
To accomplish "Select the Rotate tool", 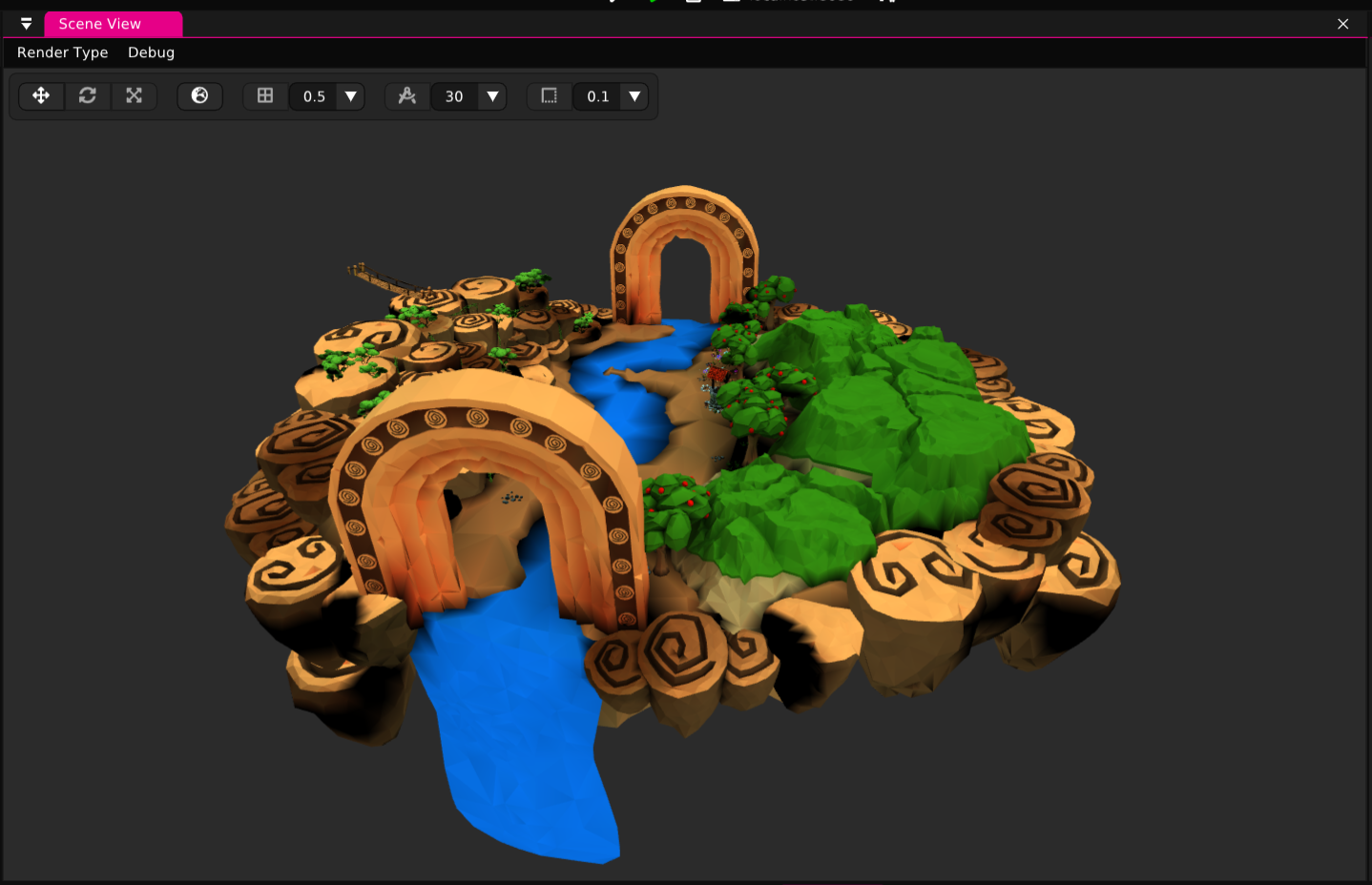I will pyautogui.click(x=88, y=95).
